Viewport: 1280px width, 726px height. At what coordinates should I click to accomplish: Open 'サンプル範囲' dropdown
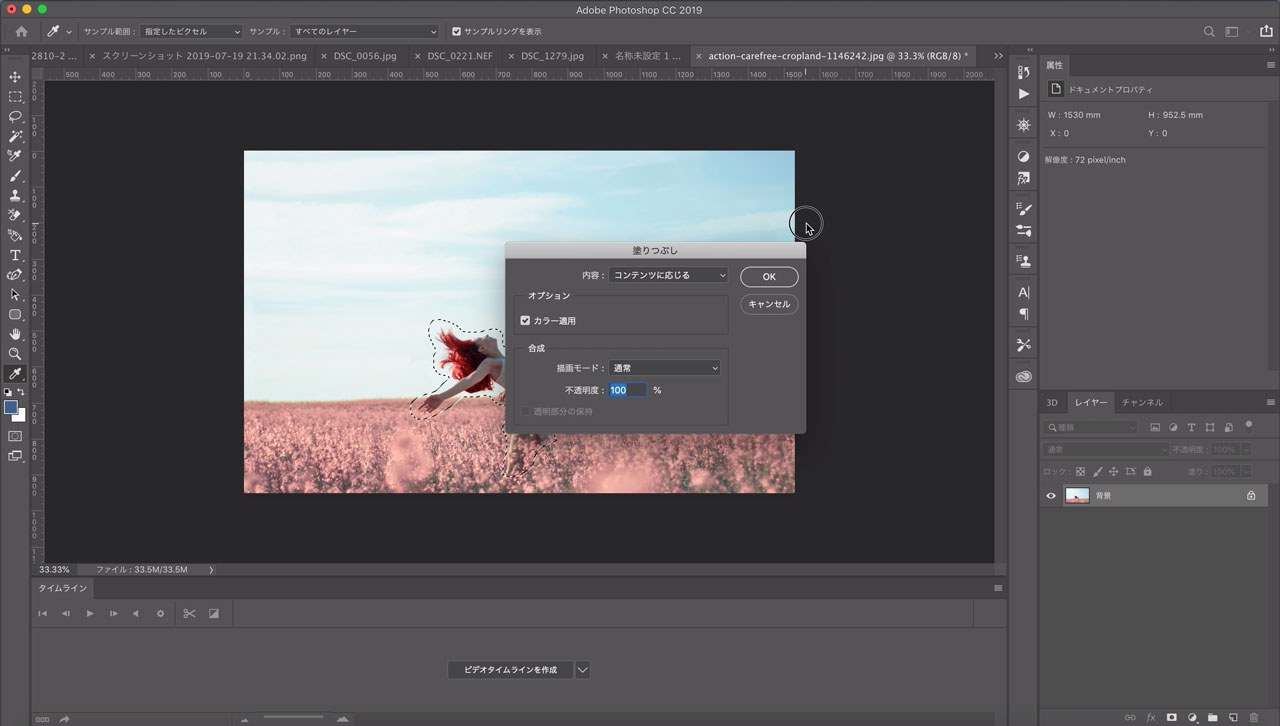pos(189,31)
